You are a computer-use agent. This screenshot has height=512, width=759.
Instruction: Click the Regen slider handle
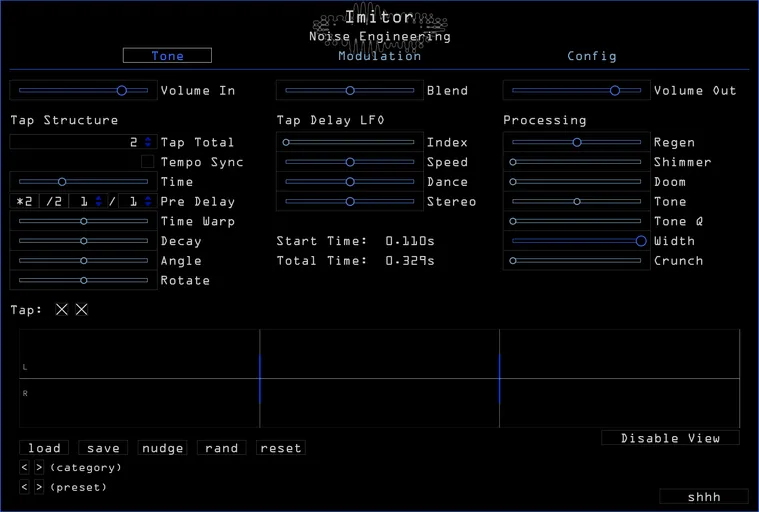[577, 142]
